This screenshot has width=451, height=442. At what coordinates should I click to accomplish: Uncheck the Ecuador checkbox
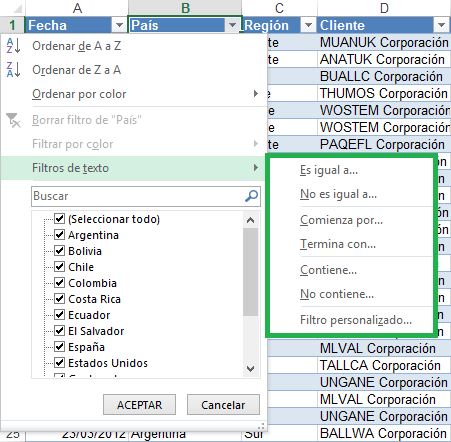59,315
